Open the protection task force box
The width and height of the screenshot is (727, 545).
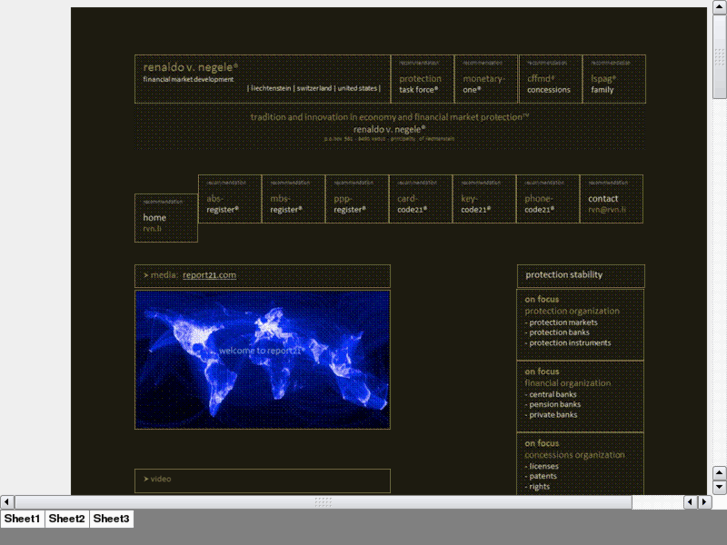(x=422, y=79)
